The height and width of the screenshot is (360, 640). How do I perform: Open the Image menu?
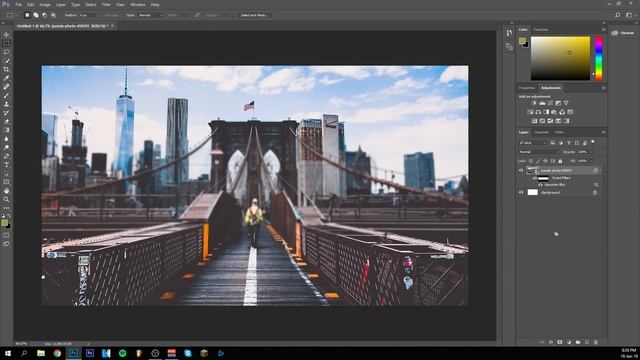pyautogui.click(x=45, y=4)
